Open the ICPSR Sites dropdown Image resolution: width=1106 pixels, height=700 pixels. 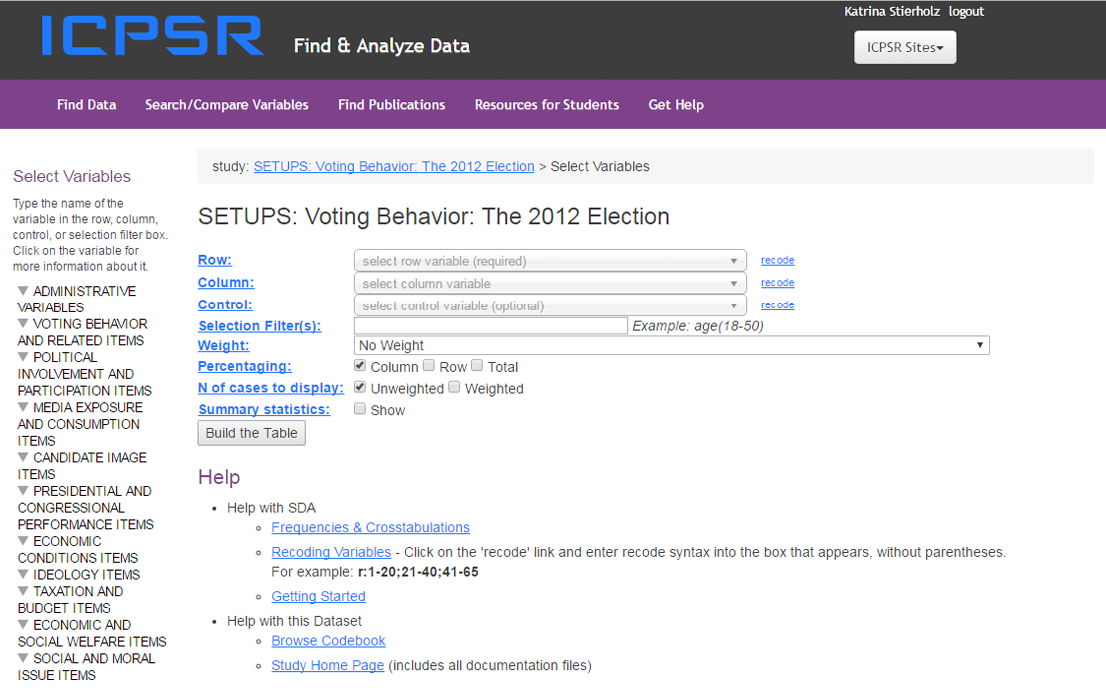pos(905,47)
